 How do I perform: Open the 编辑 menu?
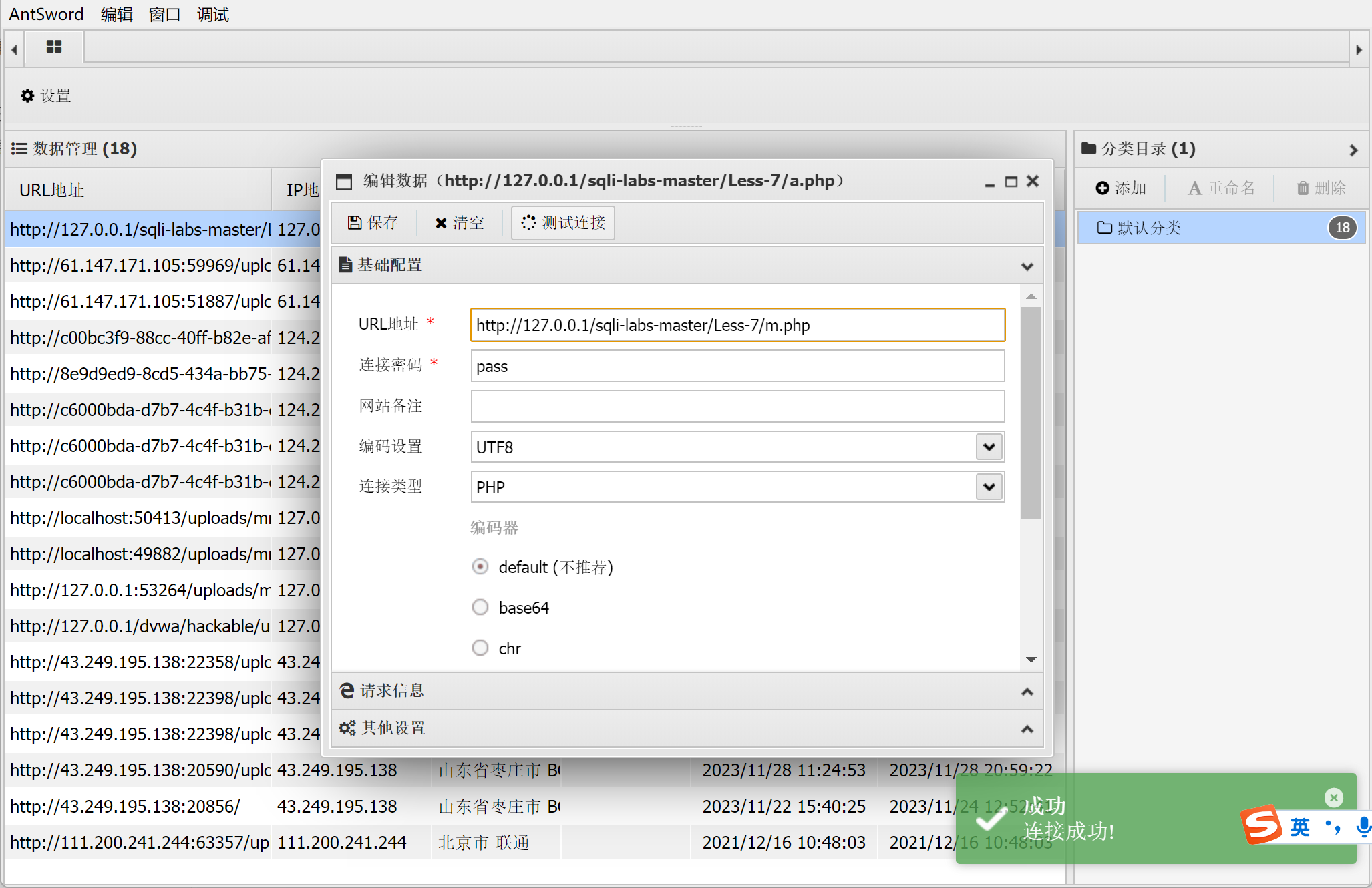pyautogui.click(x=116, y=14)
